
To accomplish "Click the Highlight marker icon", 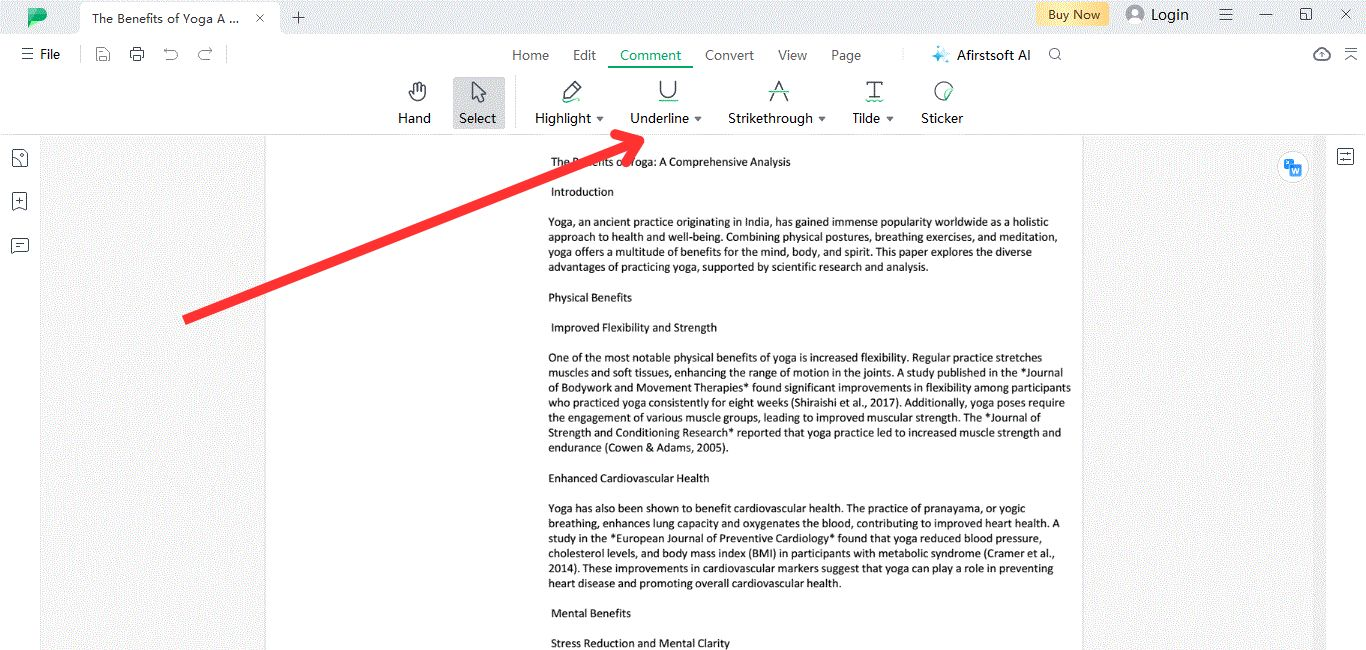I will (571, 92).
